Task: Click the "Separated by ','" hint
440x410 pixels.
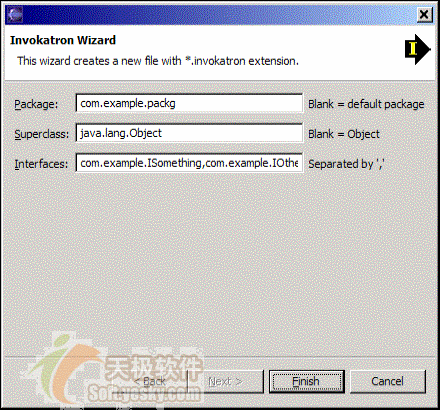Action: click(x=346, y=164)
